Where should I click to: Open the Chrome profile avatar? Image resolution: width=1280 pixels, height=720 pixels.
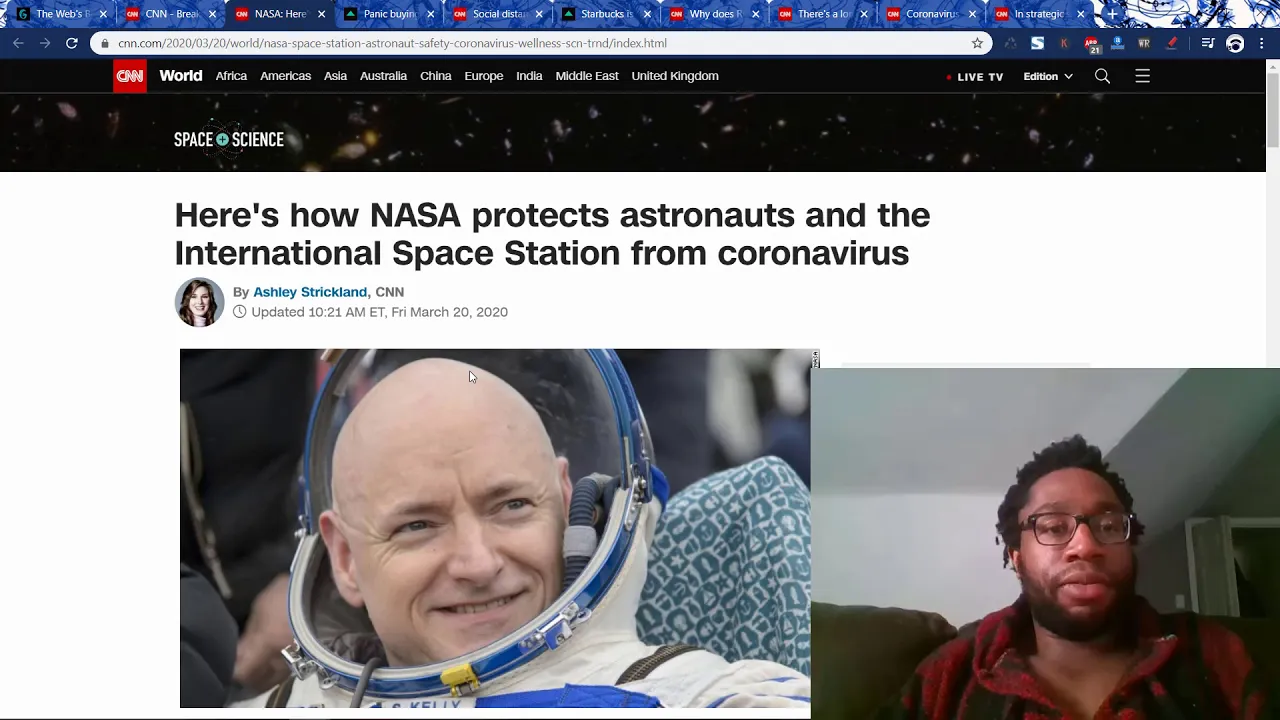tap(1235, 43)
